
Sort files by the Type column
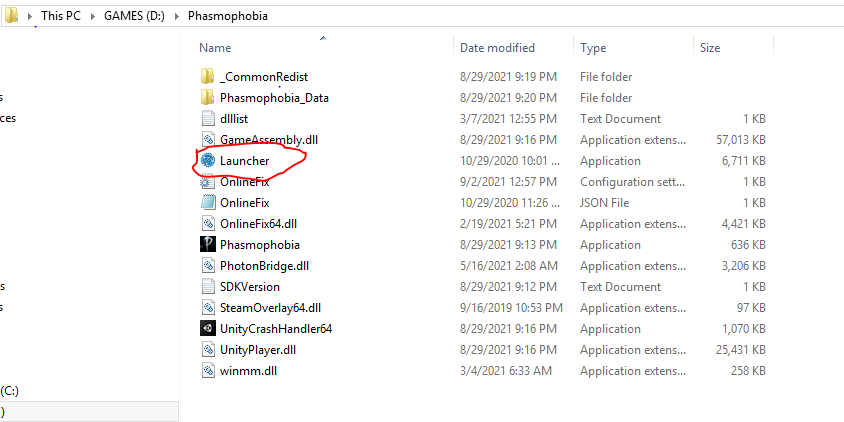coord(593,48)
